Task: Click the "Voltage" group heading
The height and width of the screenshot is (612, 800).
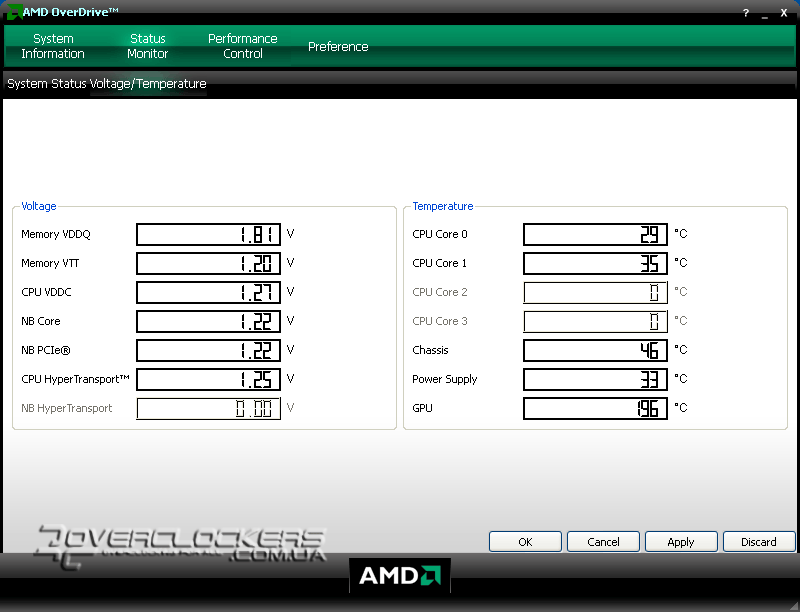Action: (x=39, y=206)
